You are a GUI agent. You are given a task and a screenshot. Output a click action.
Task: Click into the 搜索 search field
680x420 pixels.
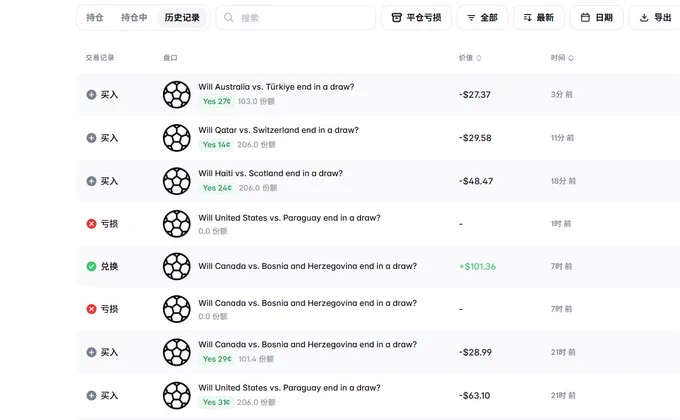(296, 18)
